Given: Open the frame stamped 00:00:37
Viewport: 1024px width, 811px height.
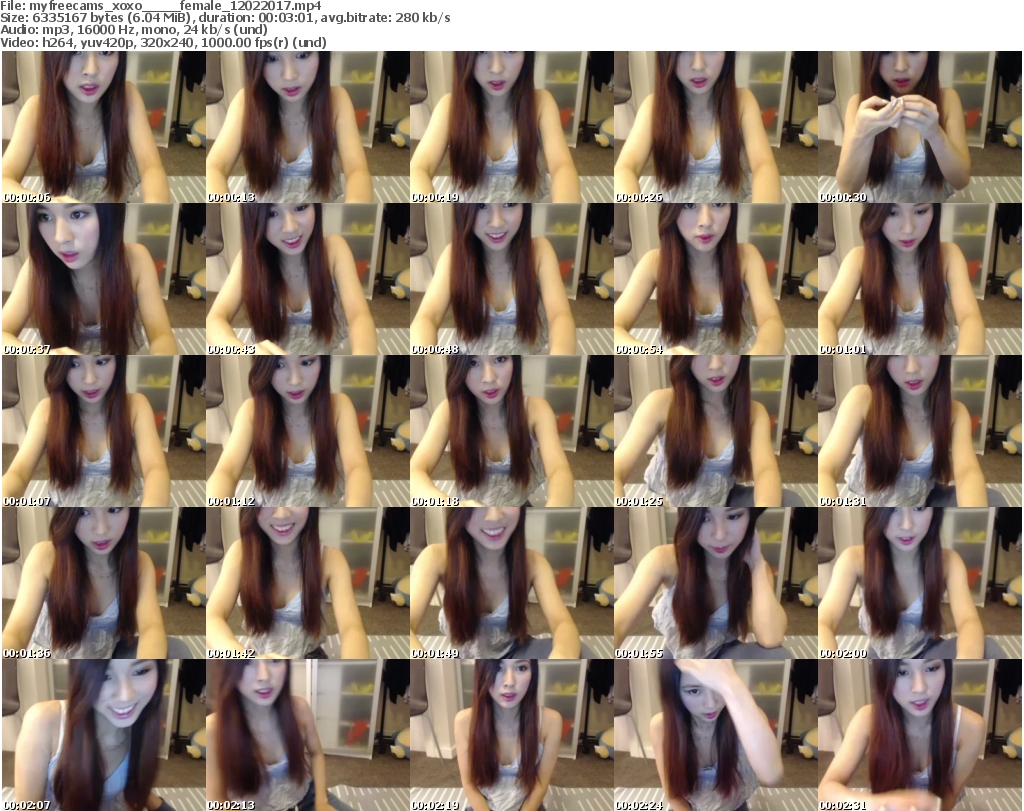Looking at the screenshot, I should coord(104,279).
